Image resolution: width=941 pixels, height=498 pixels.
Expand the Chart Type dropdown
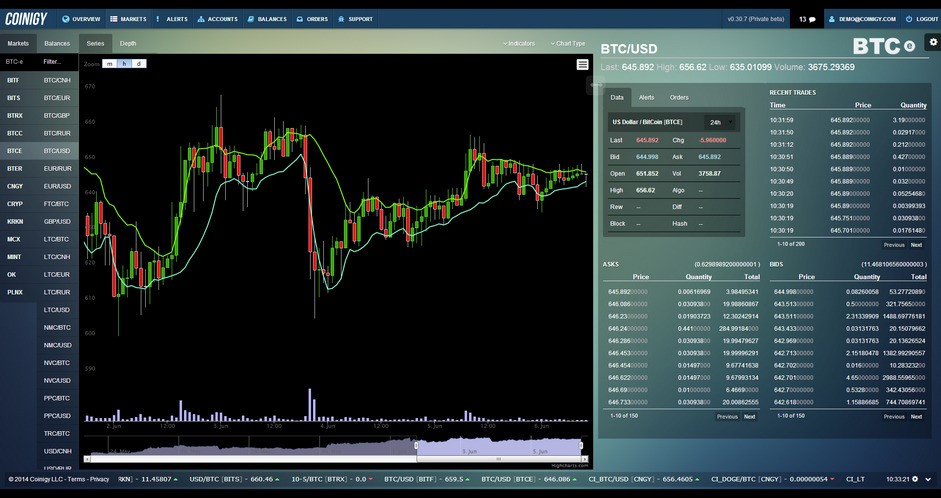(x=567, y=43)
